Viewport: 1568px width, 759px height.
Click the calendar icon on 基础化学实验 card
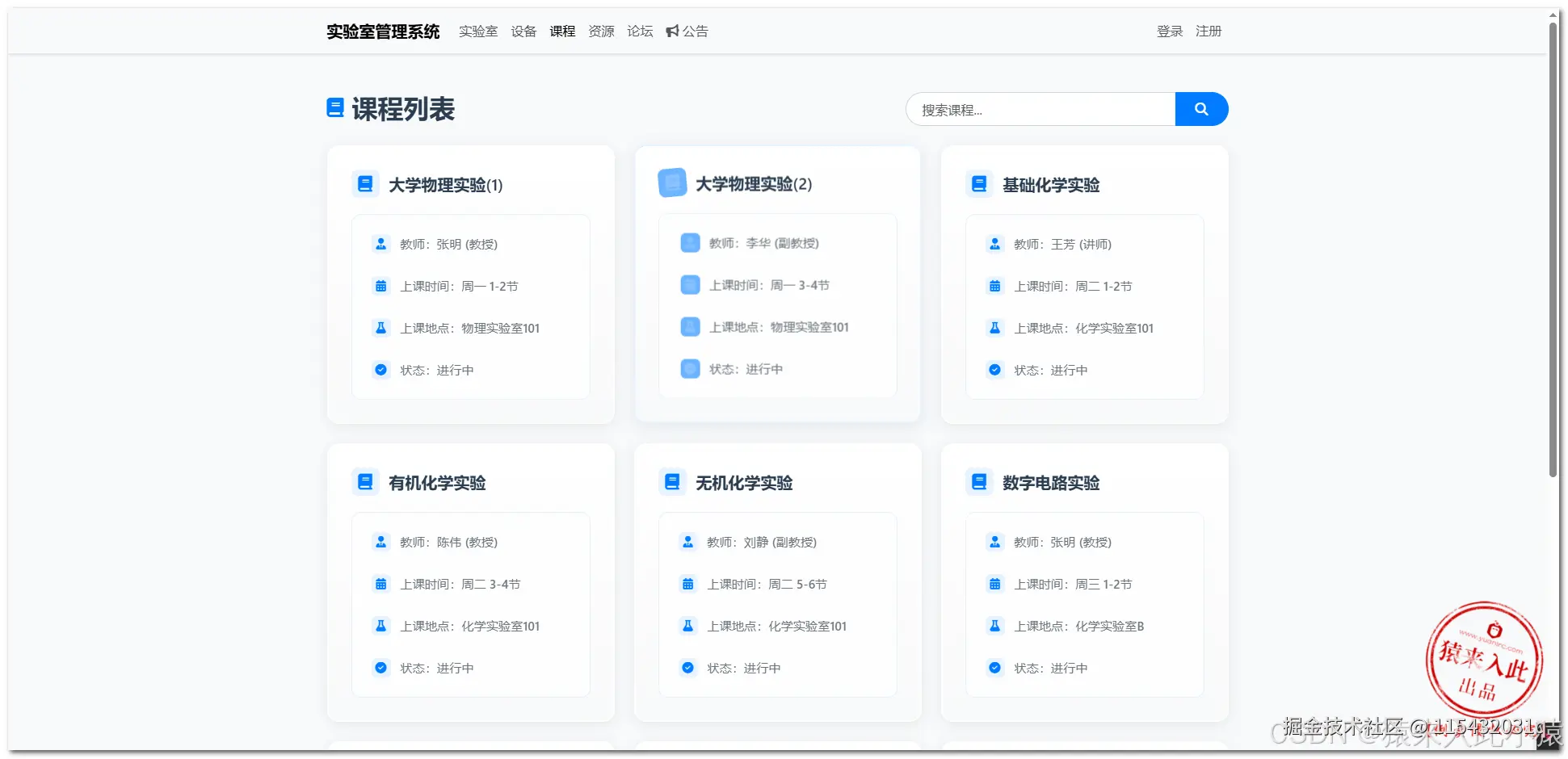pos(994,285)
